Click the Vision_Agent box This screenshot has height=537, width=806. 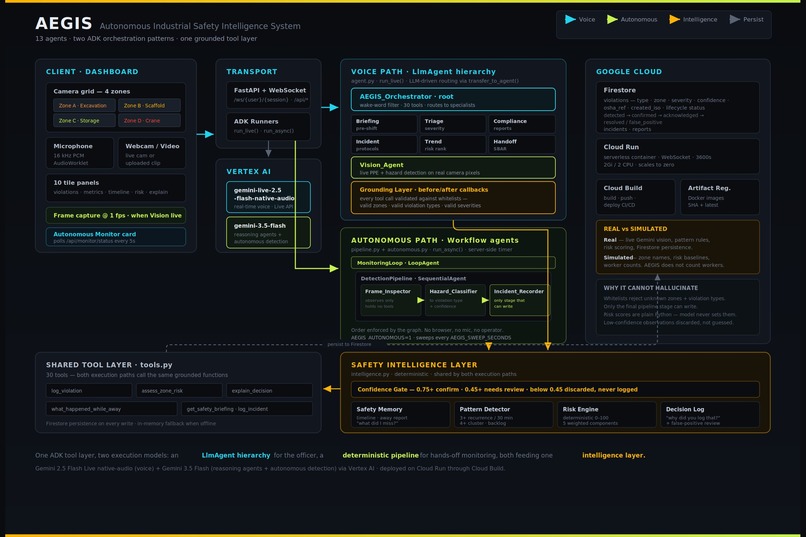coord(453,168)
